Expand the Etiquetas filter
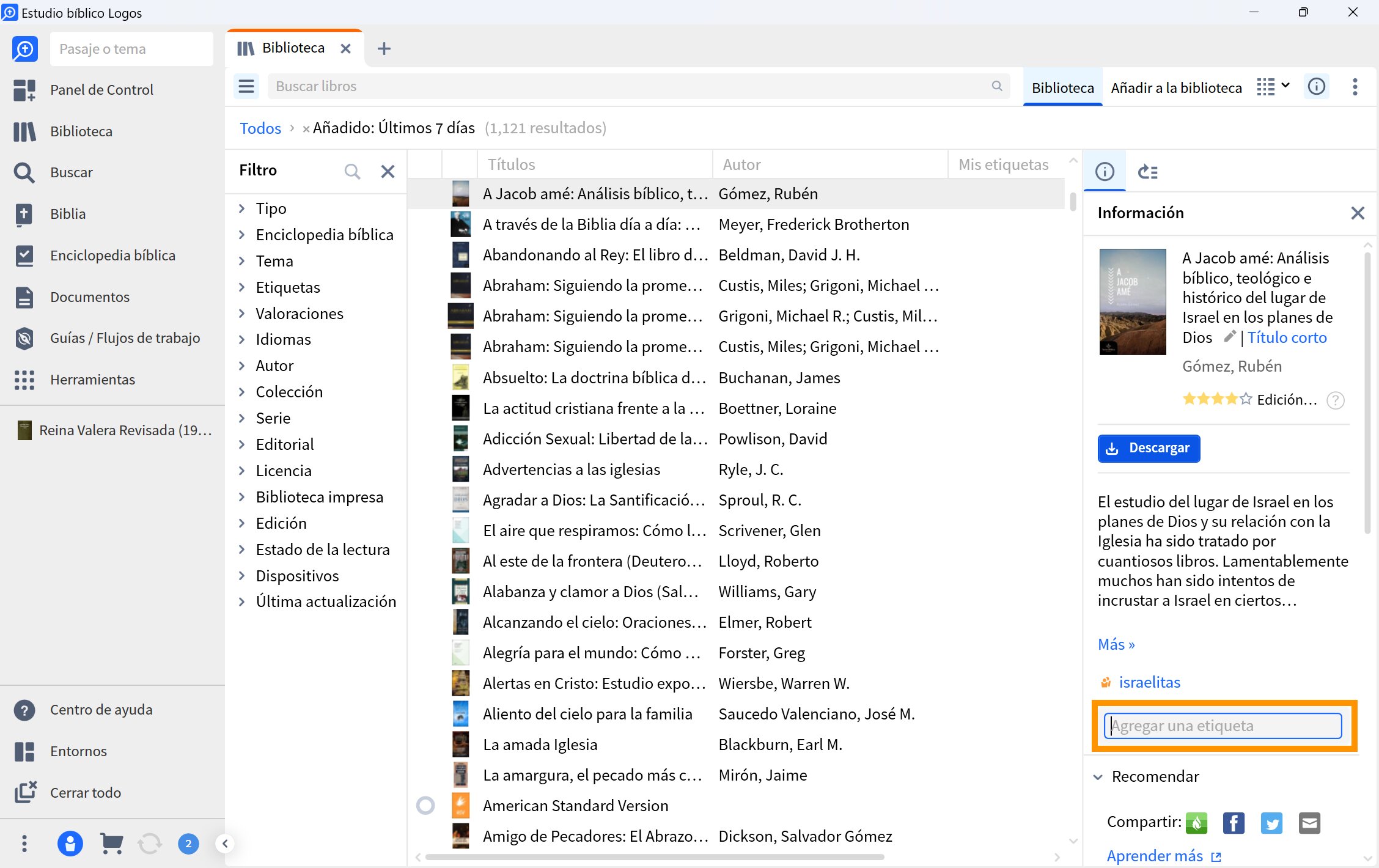 (x=241, y=287)
